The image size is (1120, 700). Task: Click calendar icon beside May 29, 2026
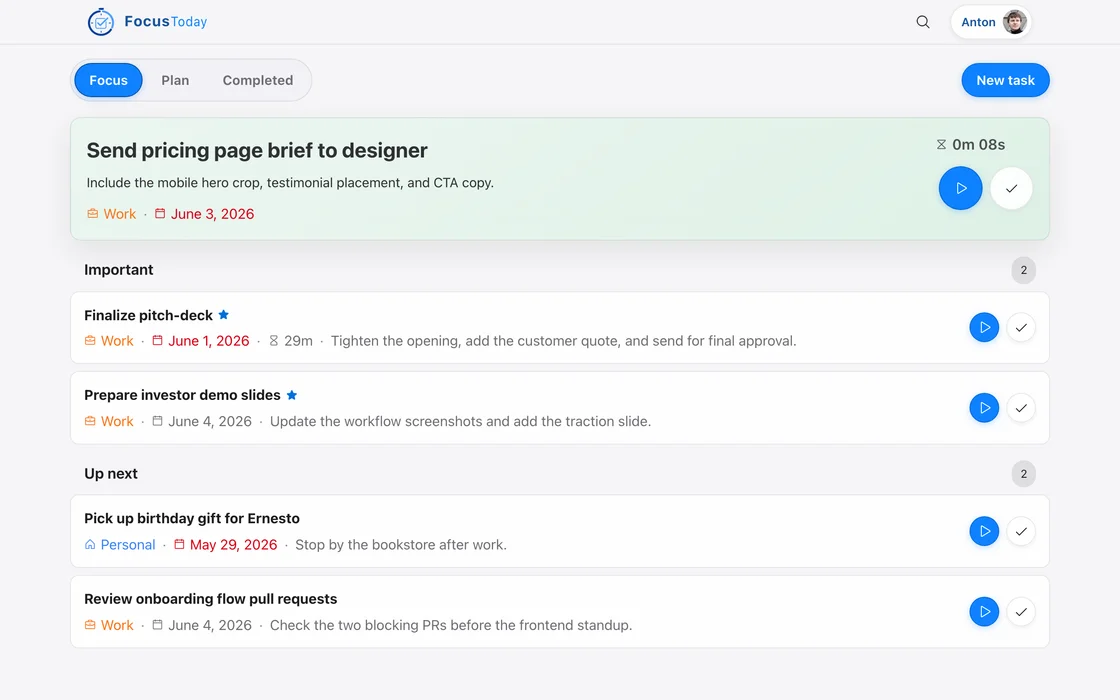(179, 544)
